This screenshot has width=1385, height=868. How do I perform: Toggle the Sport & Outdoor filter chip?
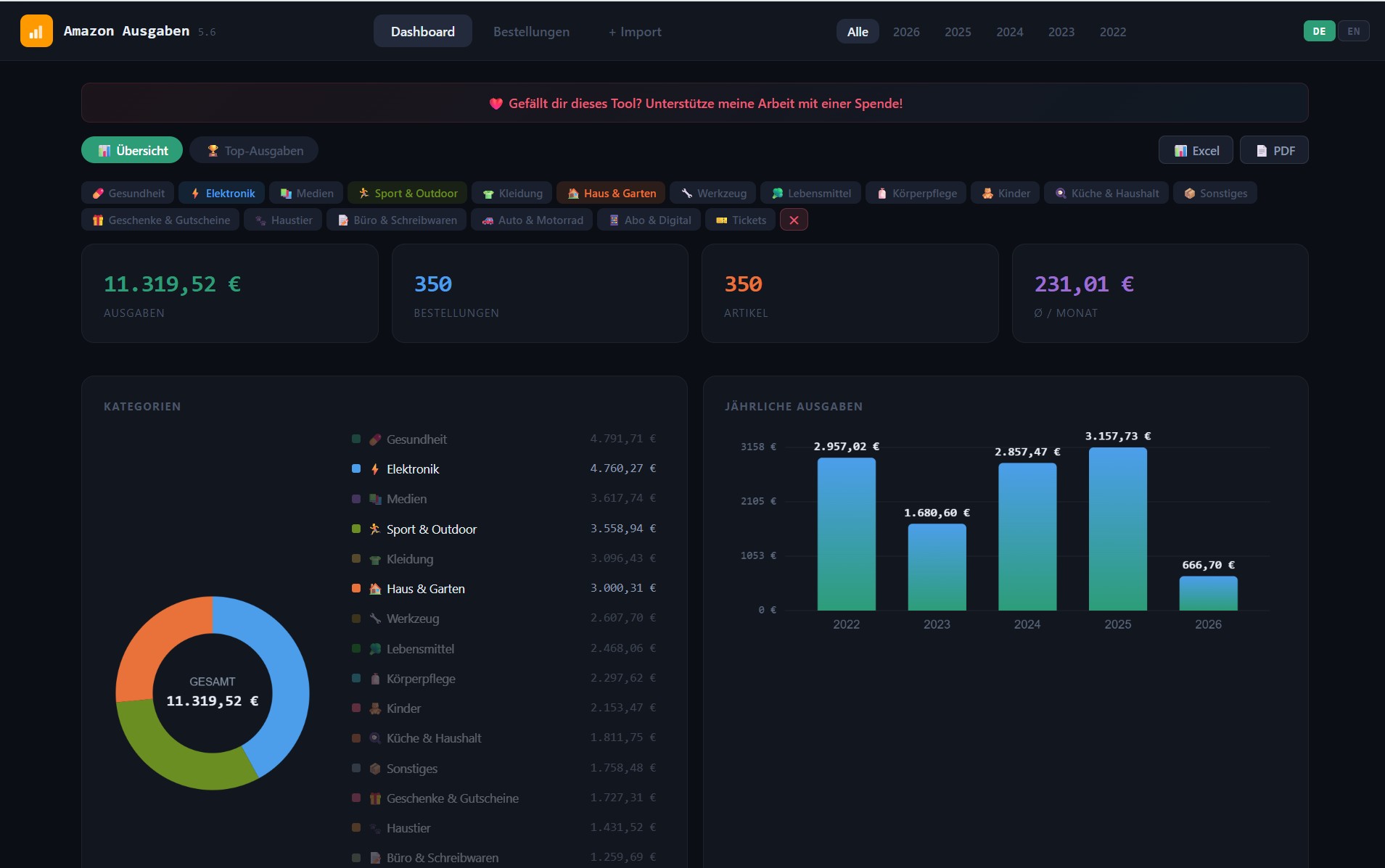tap(408, 193)
